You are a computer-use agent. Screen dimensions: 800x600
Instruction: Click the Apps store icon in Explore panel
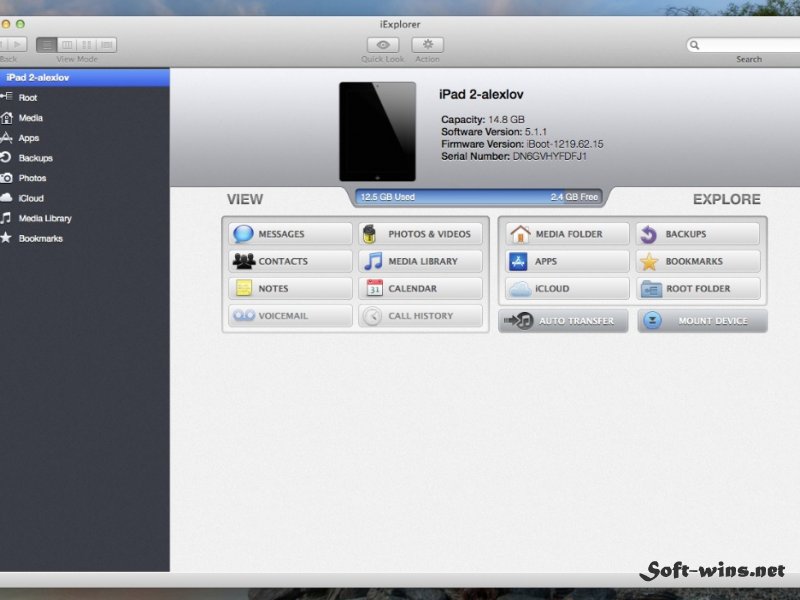point(518,261)
